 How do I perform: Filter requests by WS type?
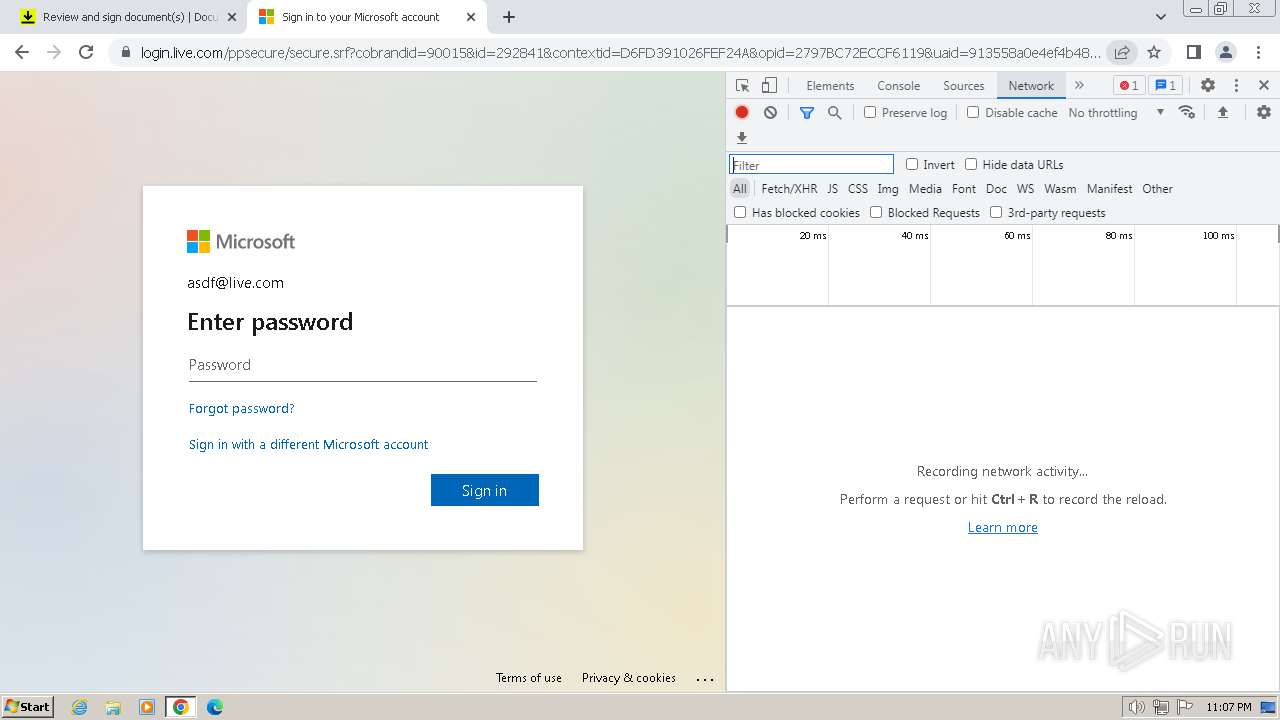[x=1025, y=188]
